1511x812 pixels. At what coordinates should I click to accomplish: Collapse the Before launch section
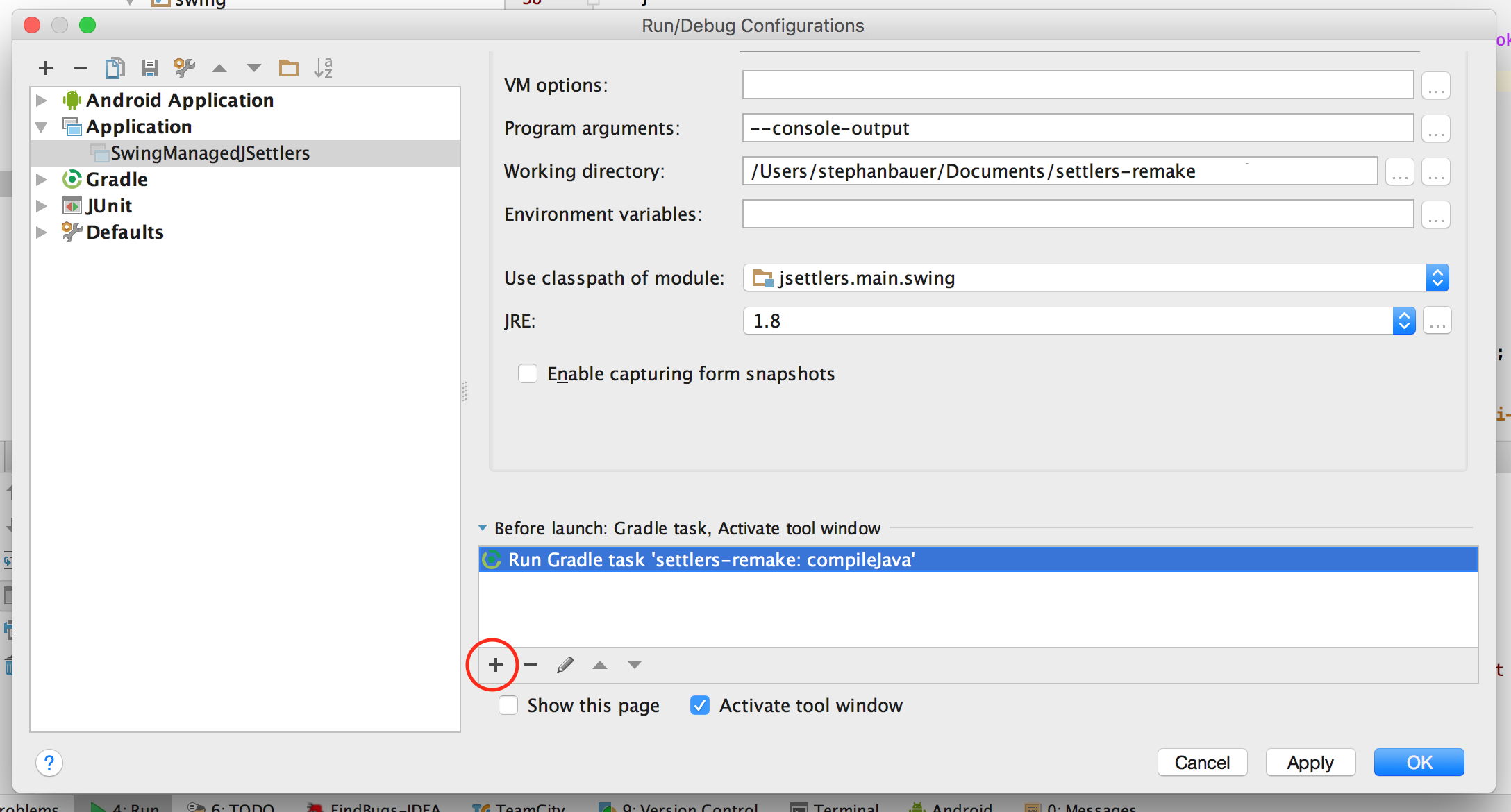[483, 528]
